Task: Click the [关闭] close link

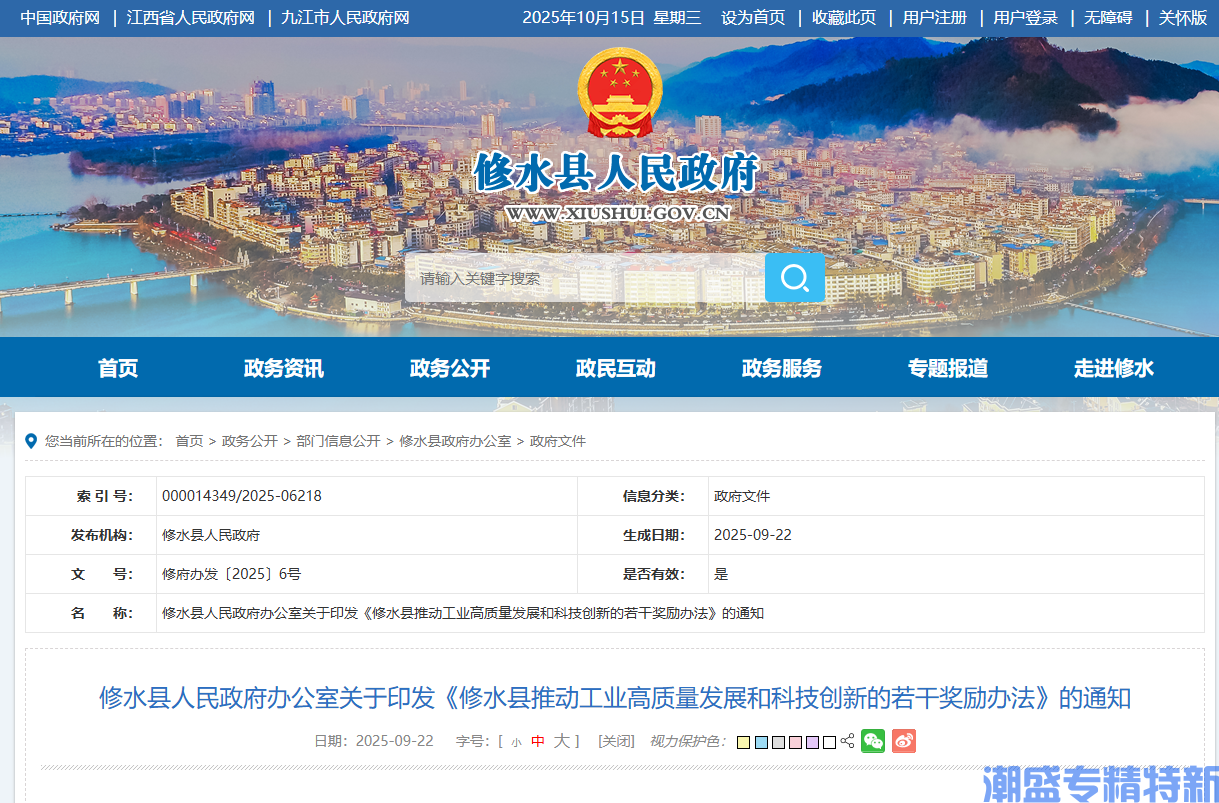Action: click(616, 741)
